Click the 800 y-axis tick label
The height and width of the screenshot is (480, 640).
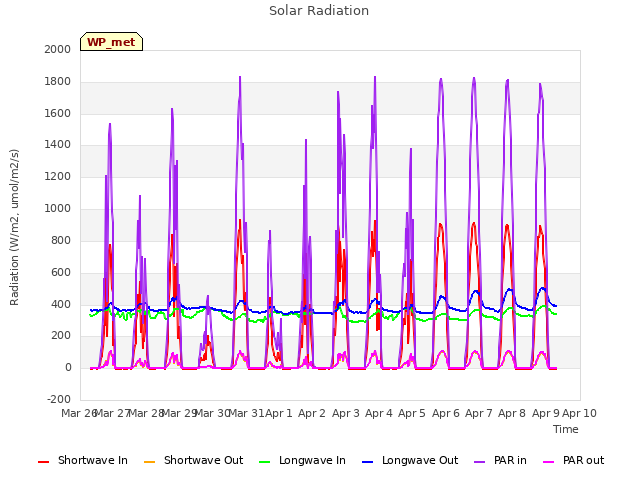click(x=61, y=240)
